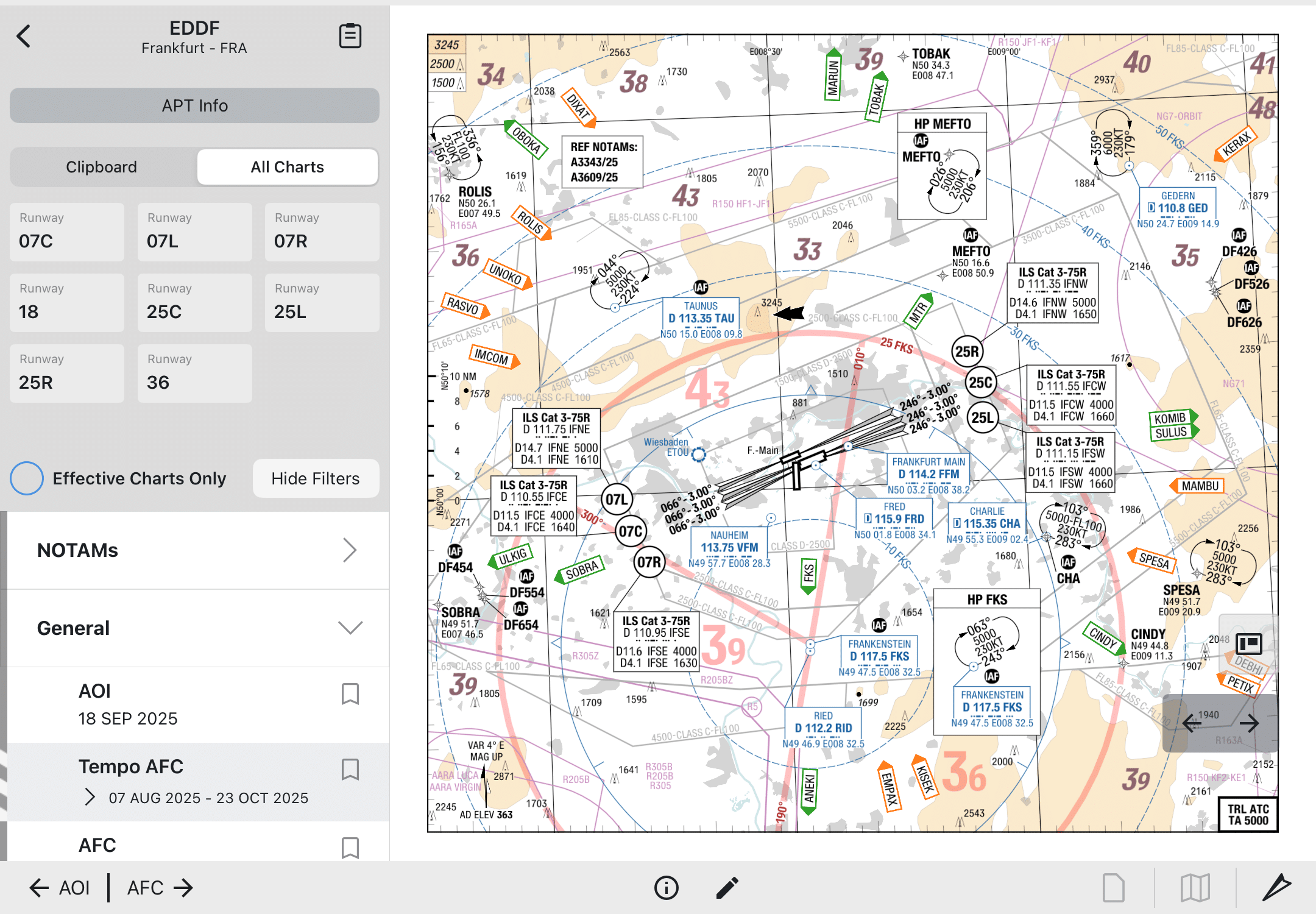The width and height of the screenshot is (1316, 914).
Task: Switch to the Clipboard tab
Action: 102,167
